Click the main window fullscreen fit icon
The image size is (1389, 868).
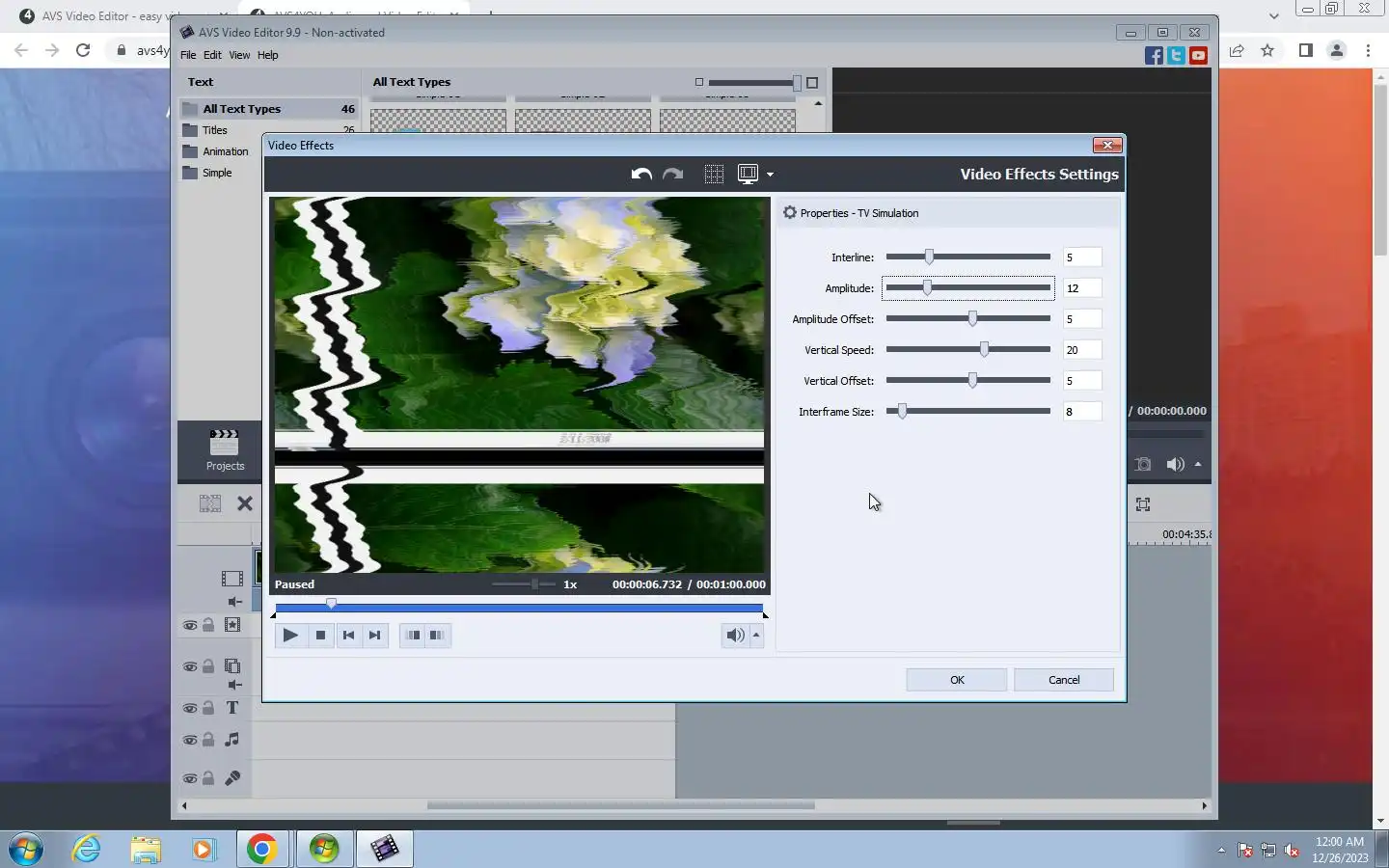1143,504
